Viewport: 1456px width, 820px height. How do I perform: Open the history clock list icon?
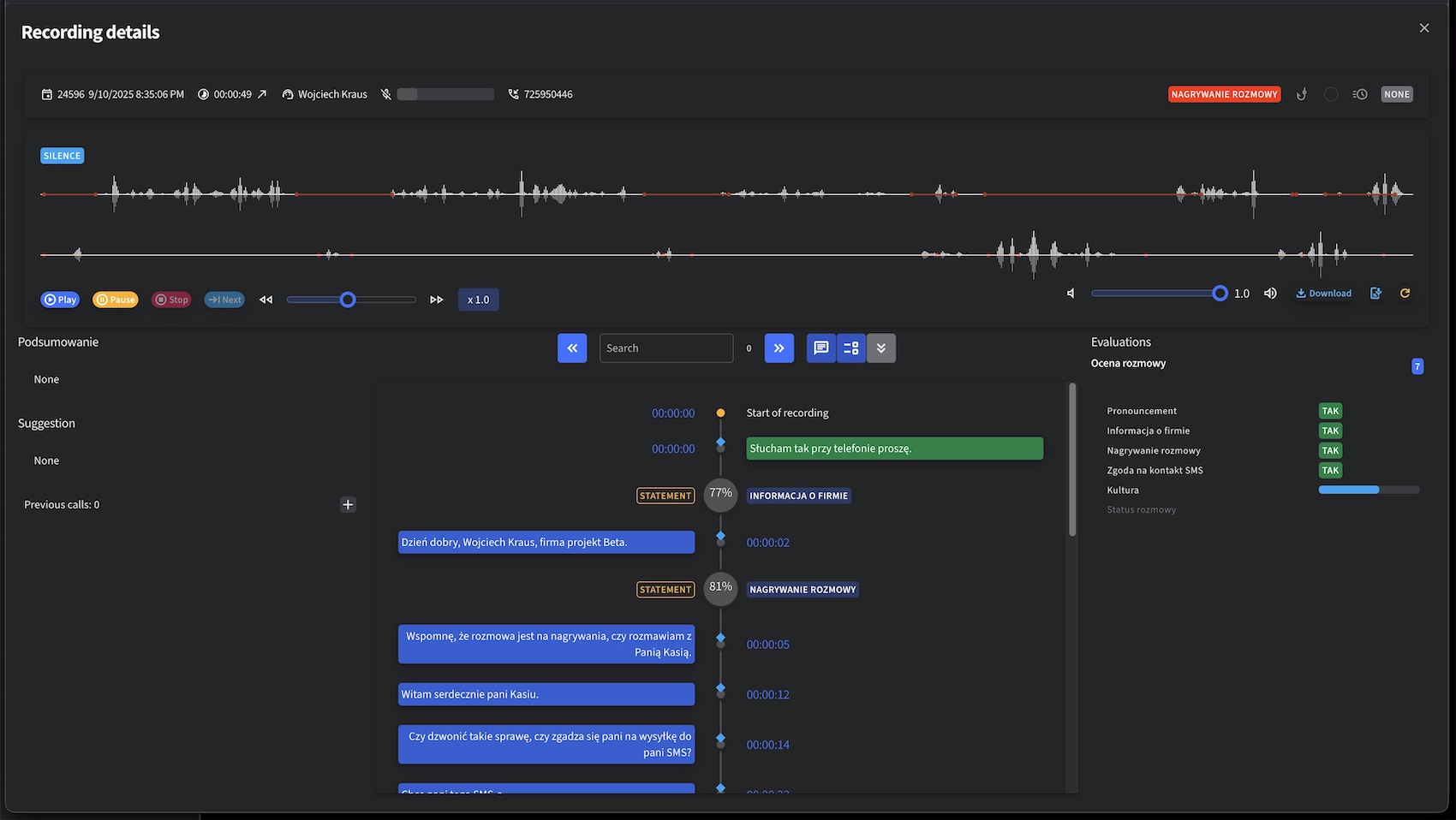point(1360,94)
